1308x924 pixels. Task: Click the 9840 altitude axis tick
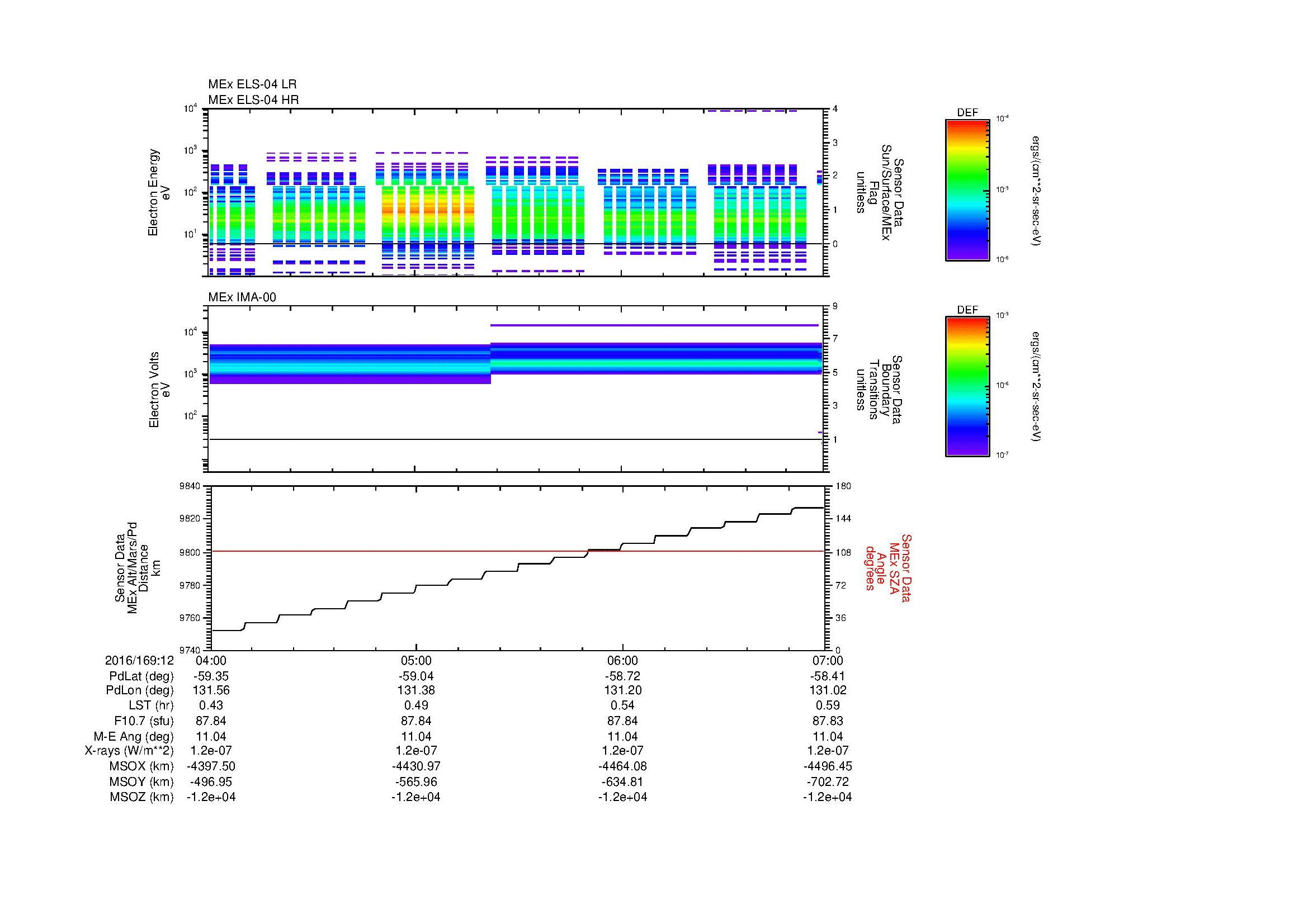pos(191,486)
